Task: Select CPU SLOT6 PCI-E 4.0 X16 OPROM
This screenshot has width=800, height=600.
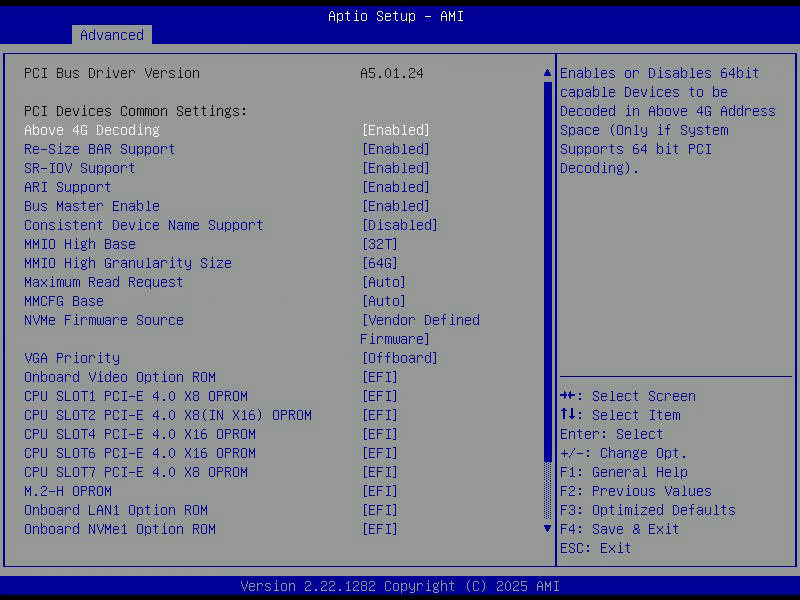Action: click(x=140, y=453)
